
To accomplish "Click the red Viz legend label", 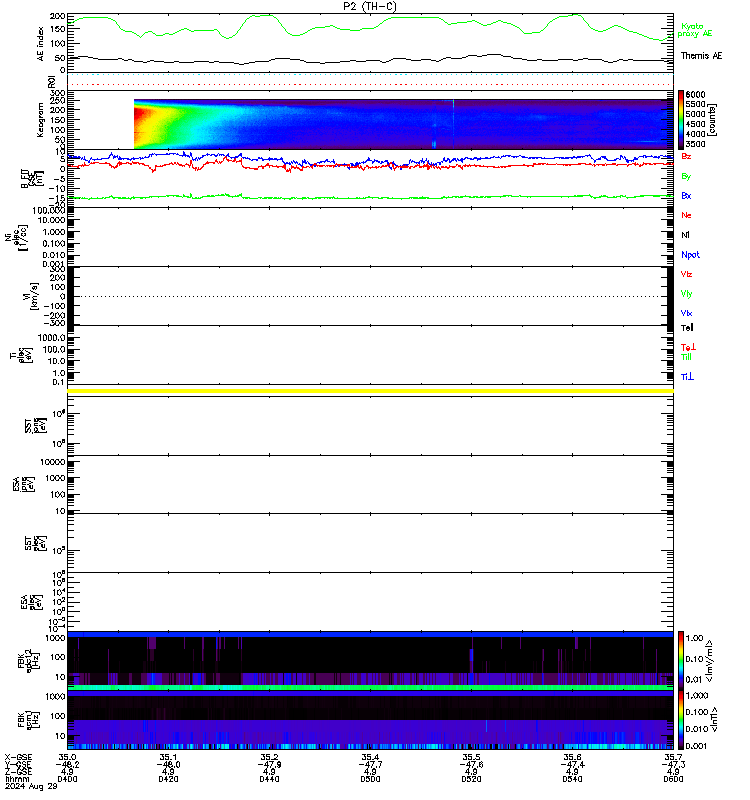I will pyautogui.click(x=686, y=274).
